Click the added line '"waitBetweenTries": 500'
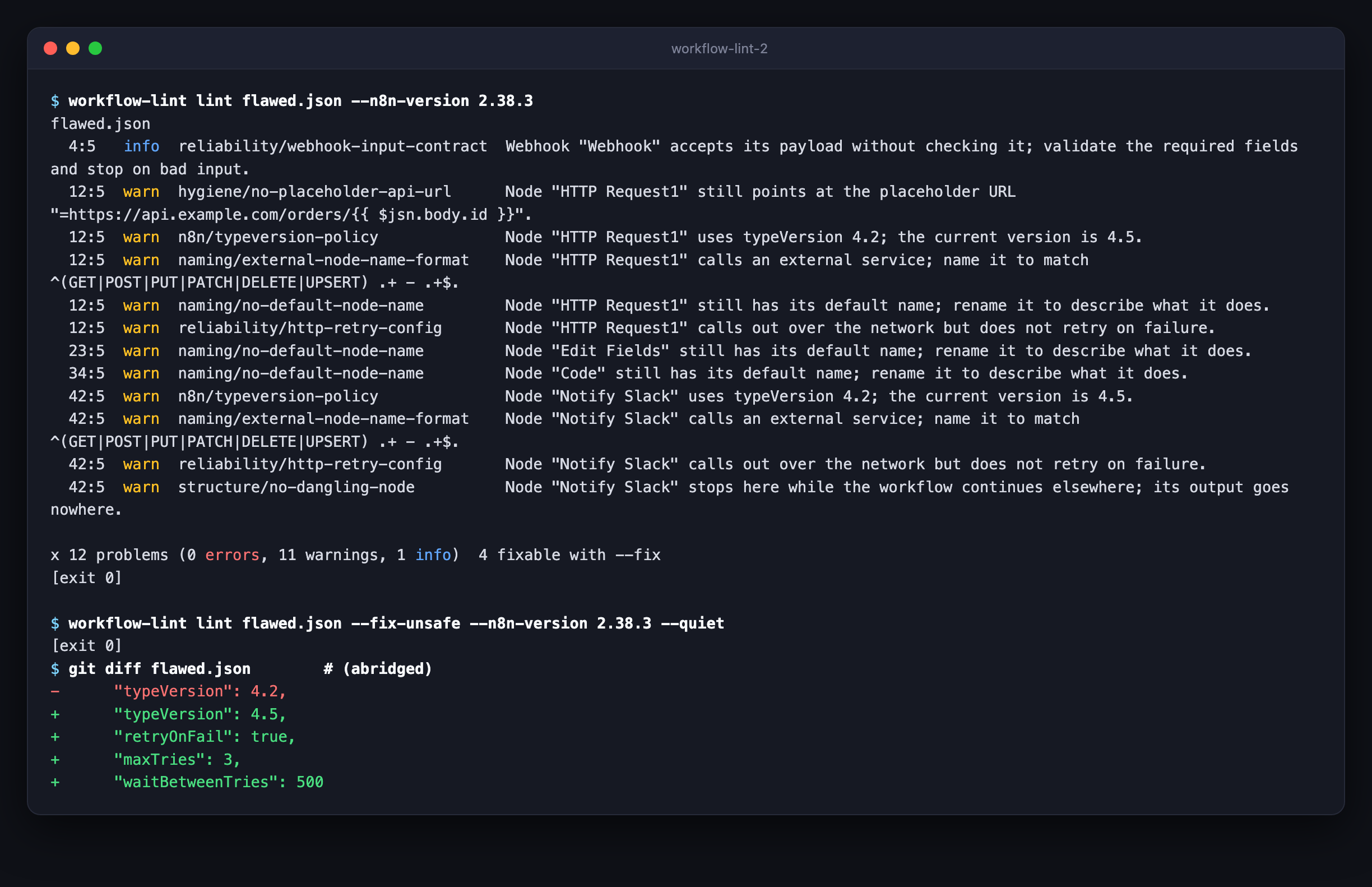 pyautogui.click(x=219, y=783)
